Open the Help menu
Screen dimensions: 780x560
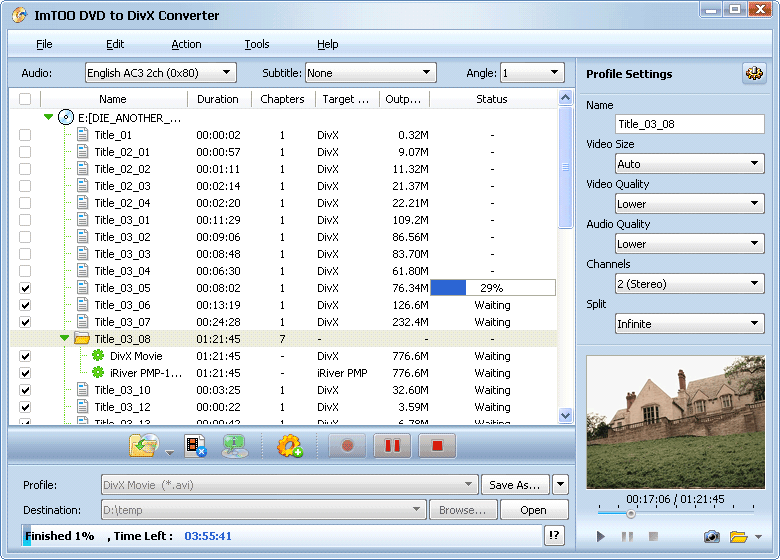pos(327,44)
